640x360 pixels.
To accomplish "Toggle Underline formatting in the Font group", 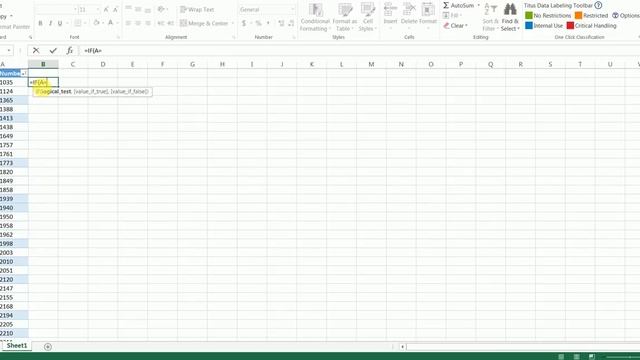I will pyautogui.click(x=60, y=23).
